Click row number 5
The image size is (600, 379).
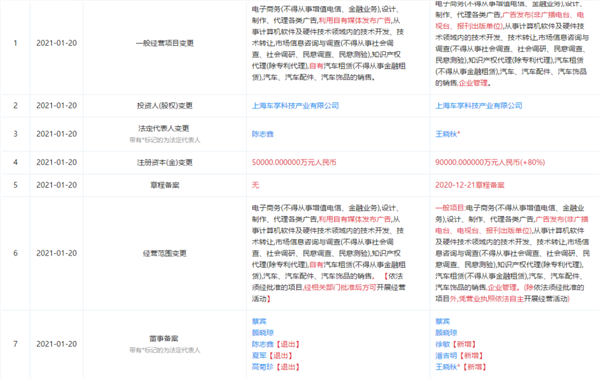[x=15, y=185]
